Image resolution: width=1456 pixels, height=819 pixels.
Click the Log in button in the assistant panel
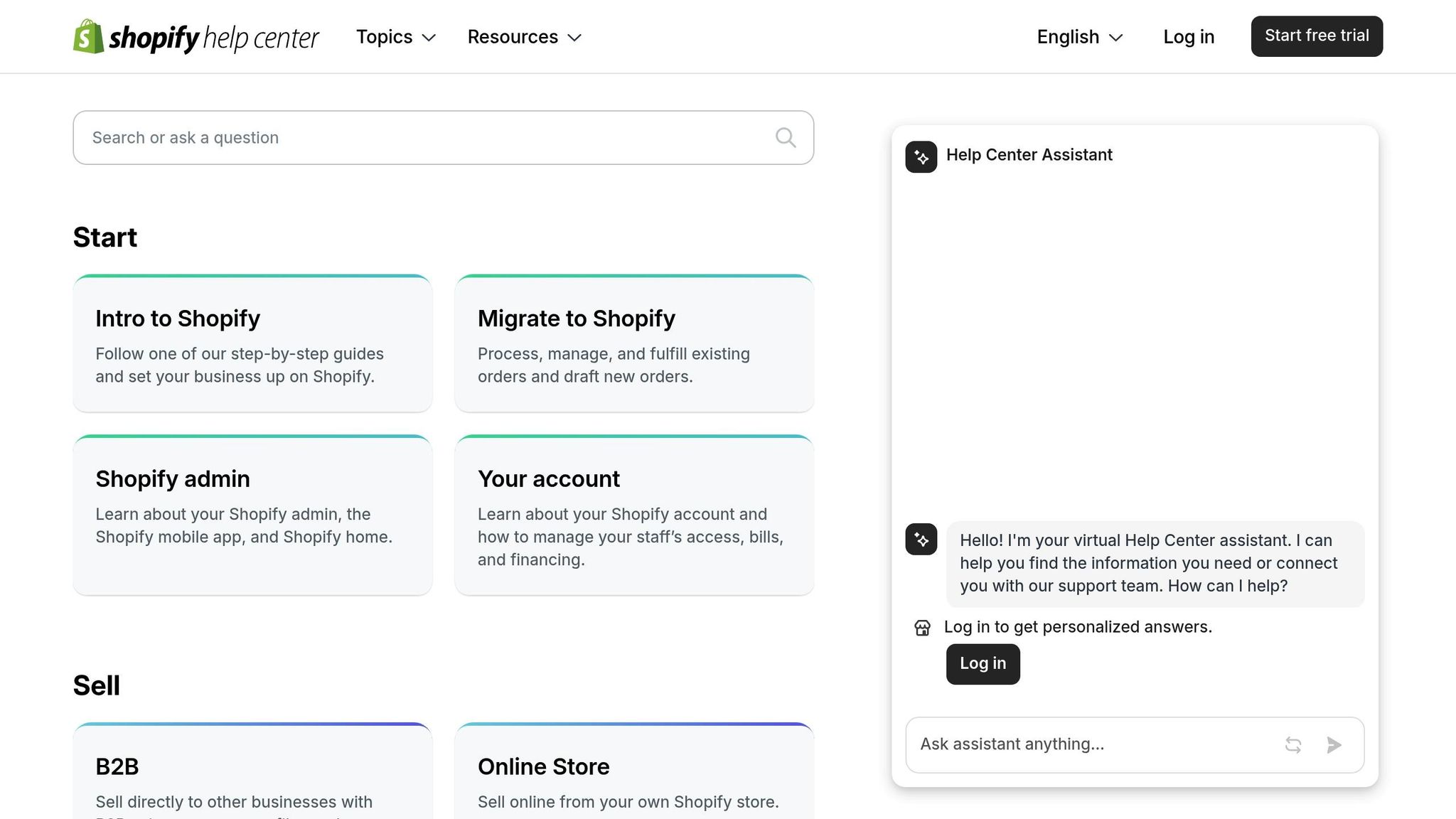point(983,663)
